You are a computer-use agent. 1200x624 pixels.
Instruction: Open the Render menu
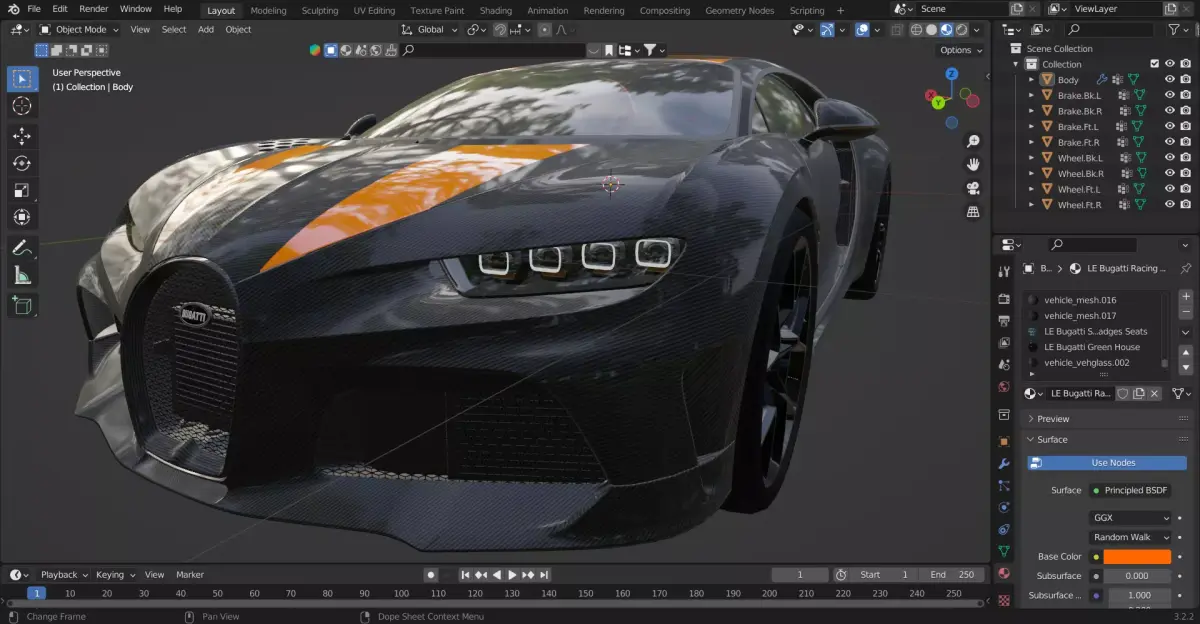(94, 9)
